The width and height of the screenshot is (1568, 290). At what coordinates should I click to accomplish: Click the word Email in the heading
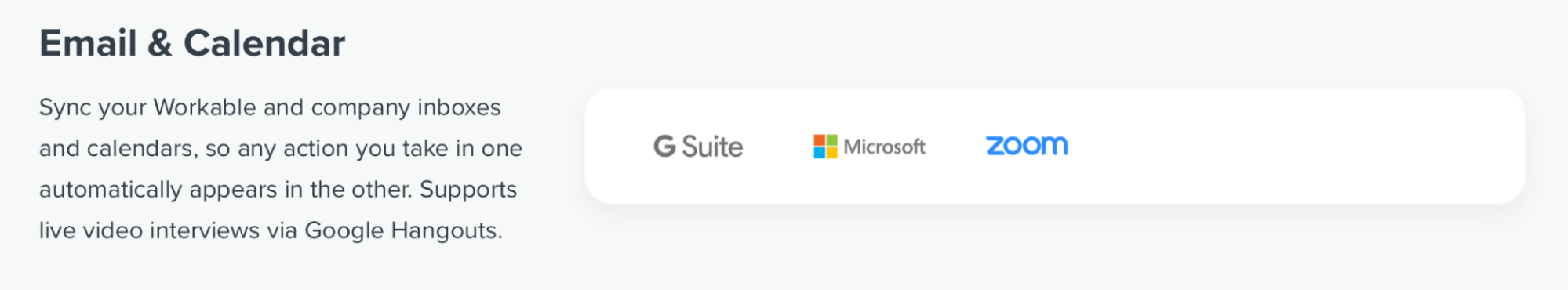[x=88, y=43]
